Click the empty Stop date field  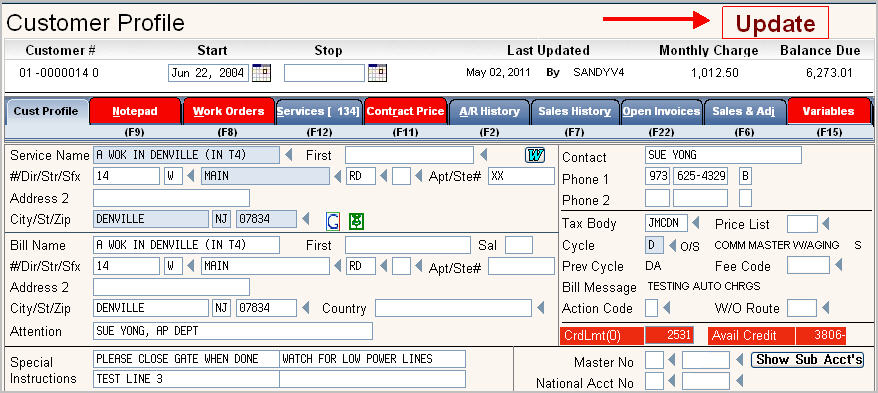pyautogui.click(x=324, y=73)
